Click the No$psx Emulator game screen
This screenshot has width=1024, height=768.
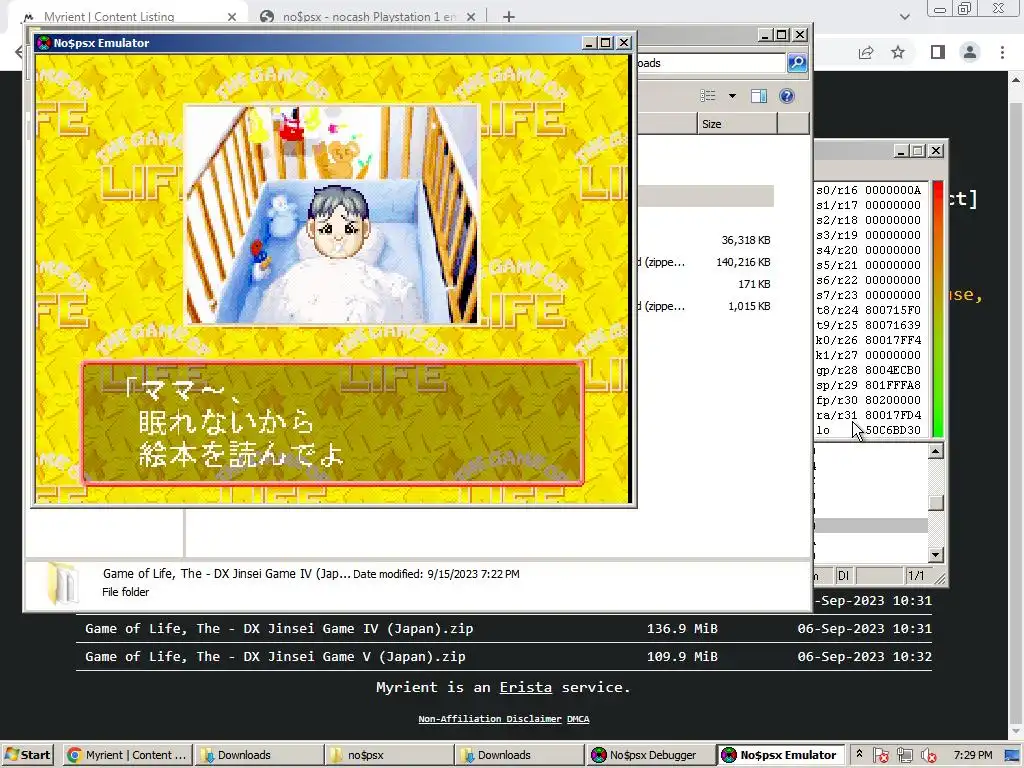click(332, 279)
